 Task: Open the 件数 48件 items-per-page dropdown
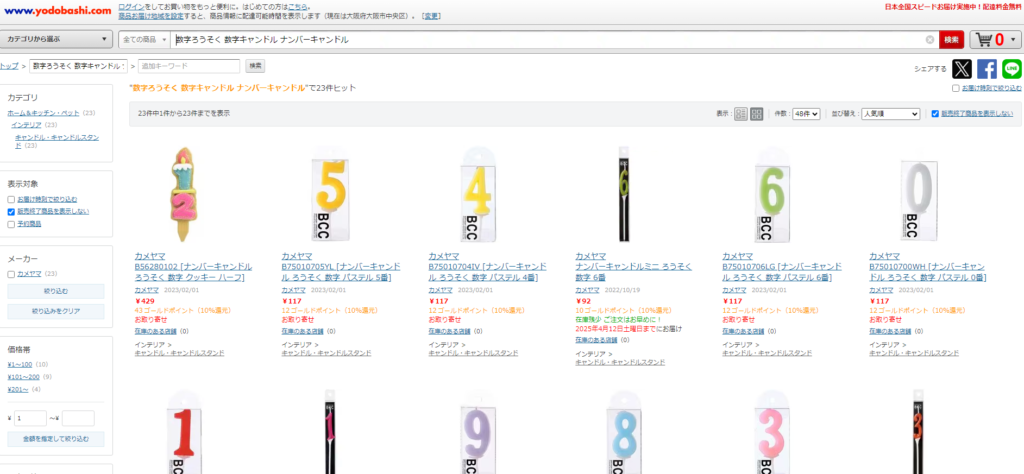[806, 114]
